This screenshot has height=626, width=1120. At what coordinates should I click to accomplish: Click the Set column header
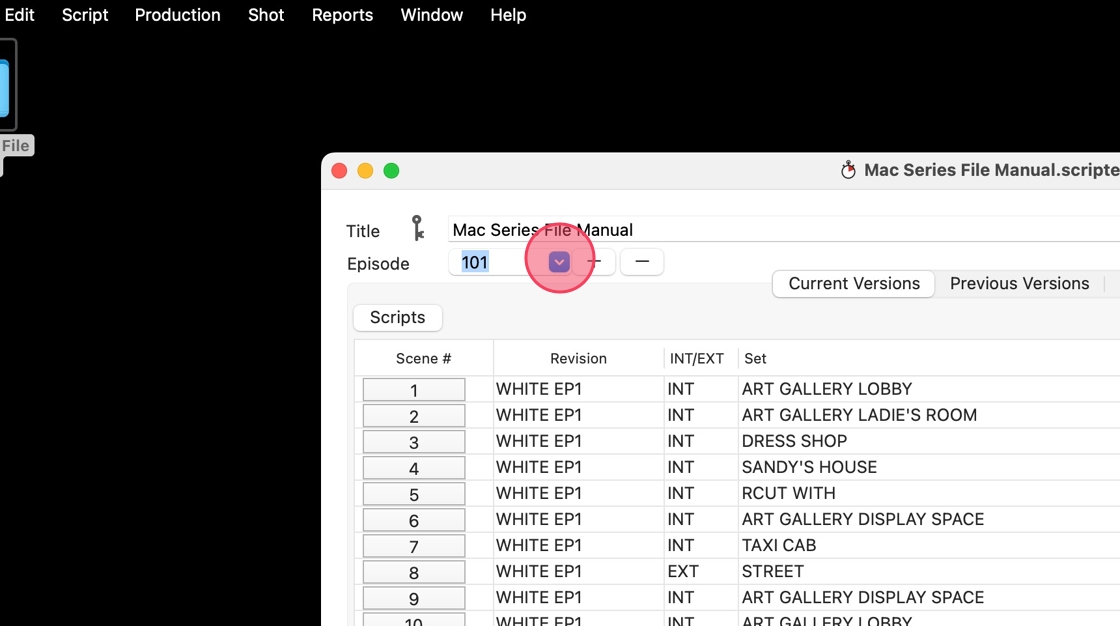(x=755, y=359)
